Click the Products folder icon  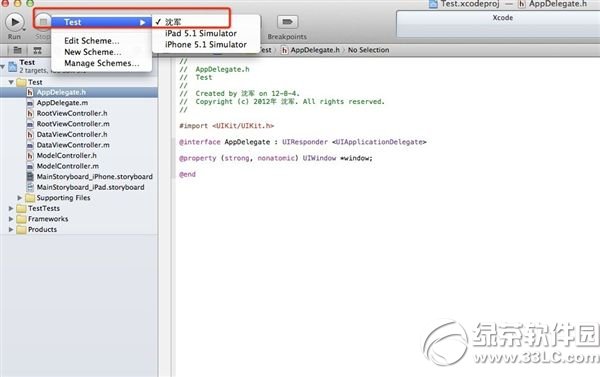21,230
